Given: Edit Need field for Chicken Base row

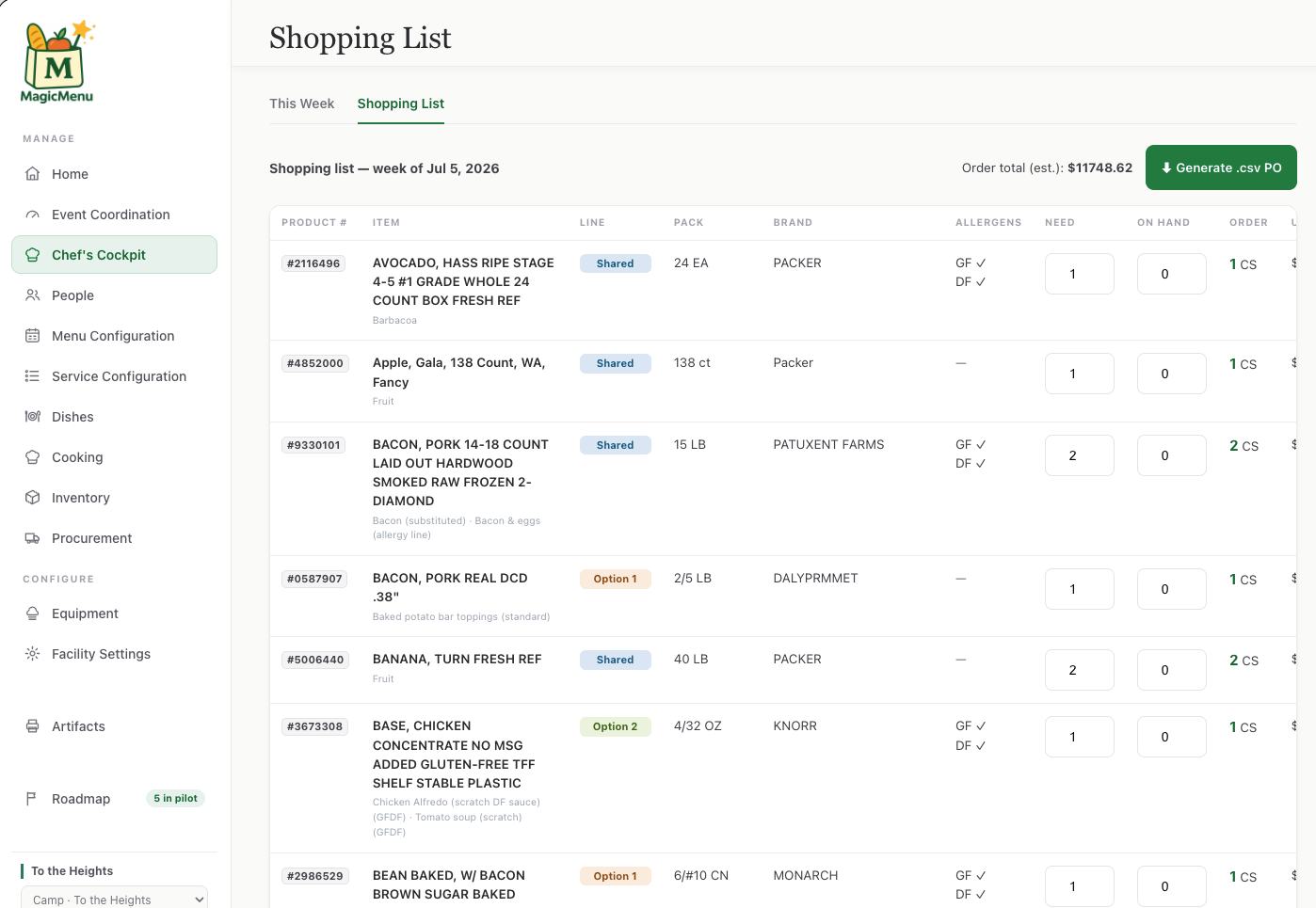Looking at the screenshot, I should (1080, 737).
